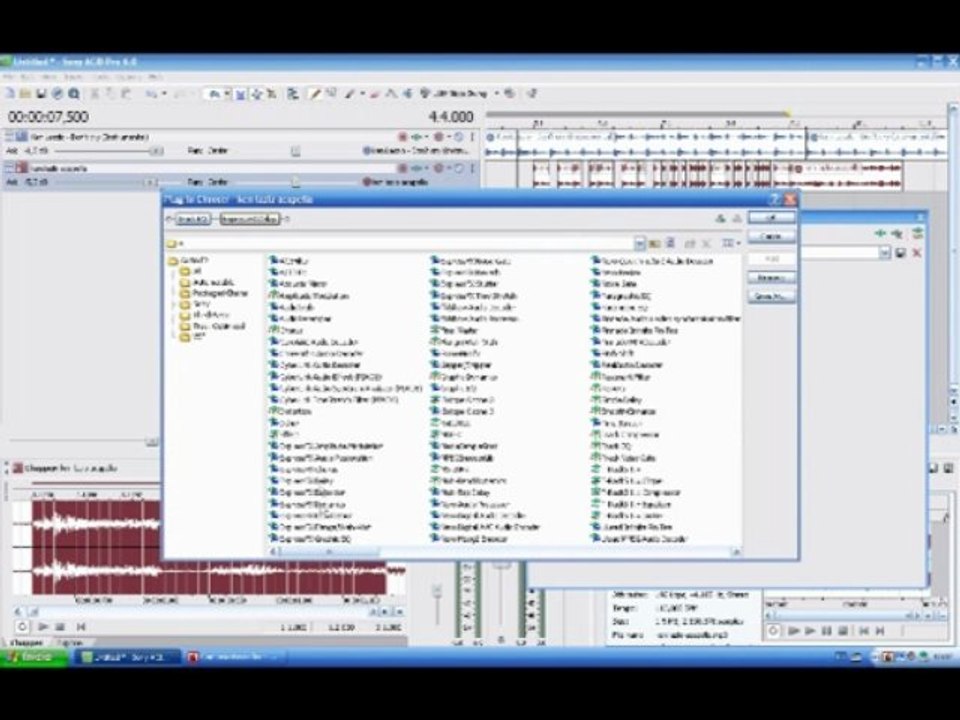
Task: Click the Windows Start button
Action: click(x=34, y=657)
